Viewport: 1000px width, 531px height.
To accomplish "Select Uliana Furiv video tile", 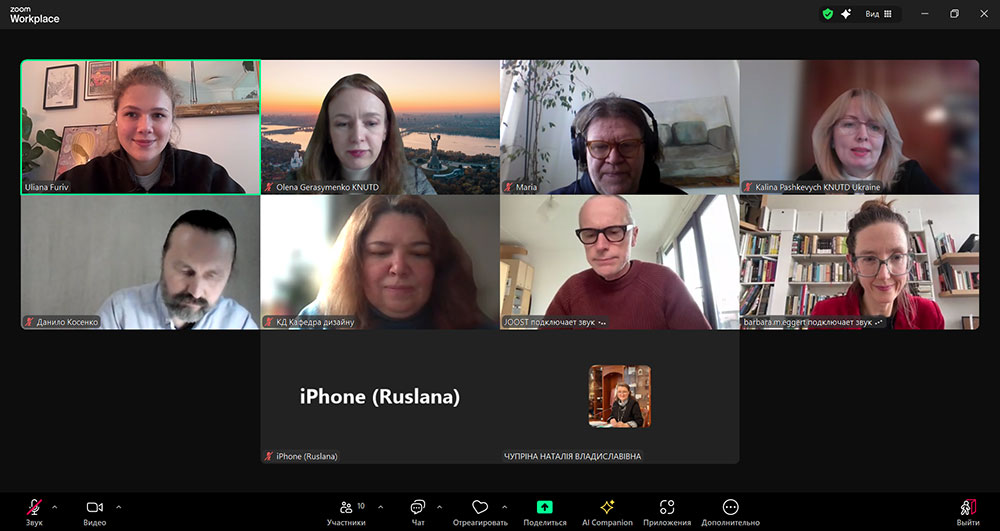I will pyautogui.click(x=141, y=127).
